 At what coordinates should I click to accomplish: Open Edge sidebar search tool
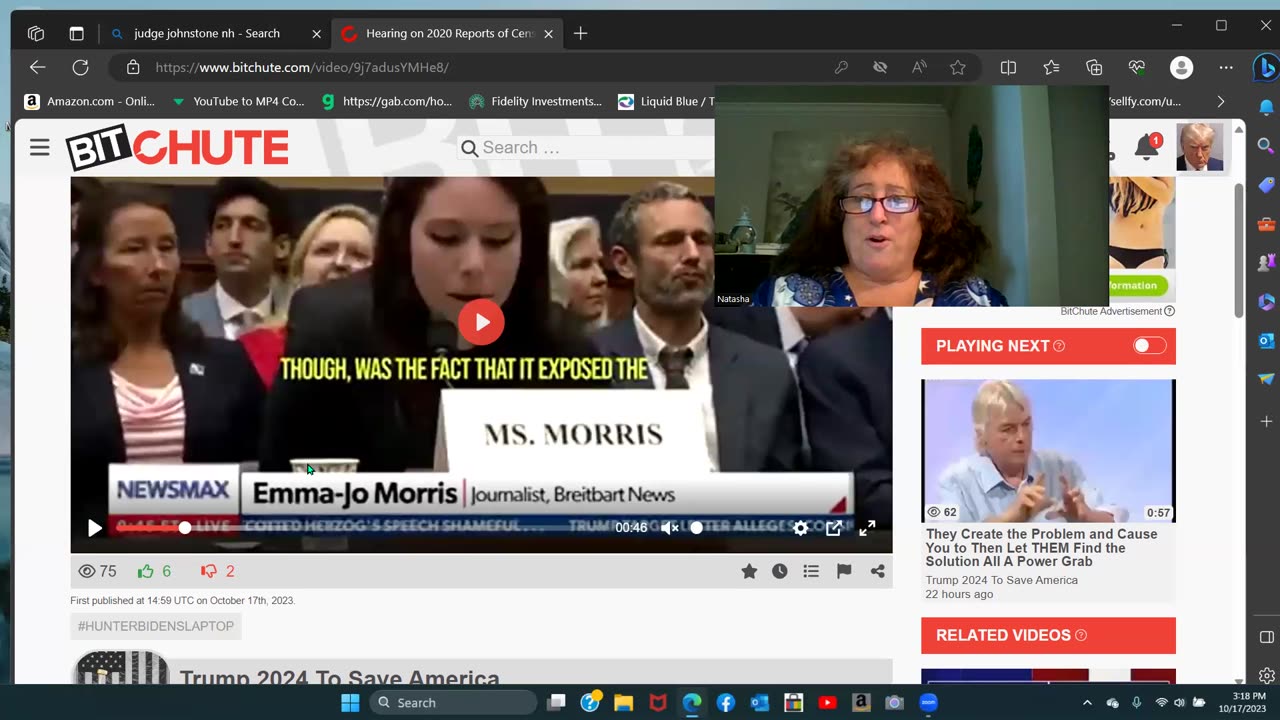point(1266,146)
